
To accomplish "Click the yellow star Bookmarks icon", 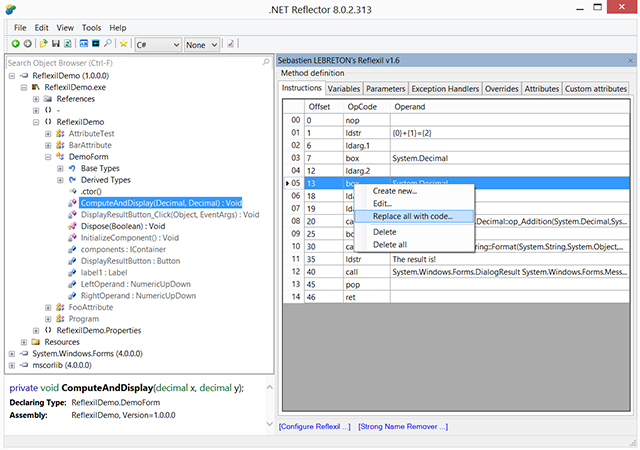I will point(123,44).
